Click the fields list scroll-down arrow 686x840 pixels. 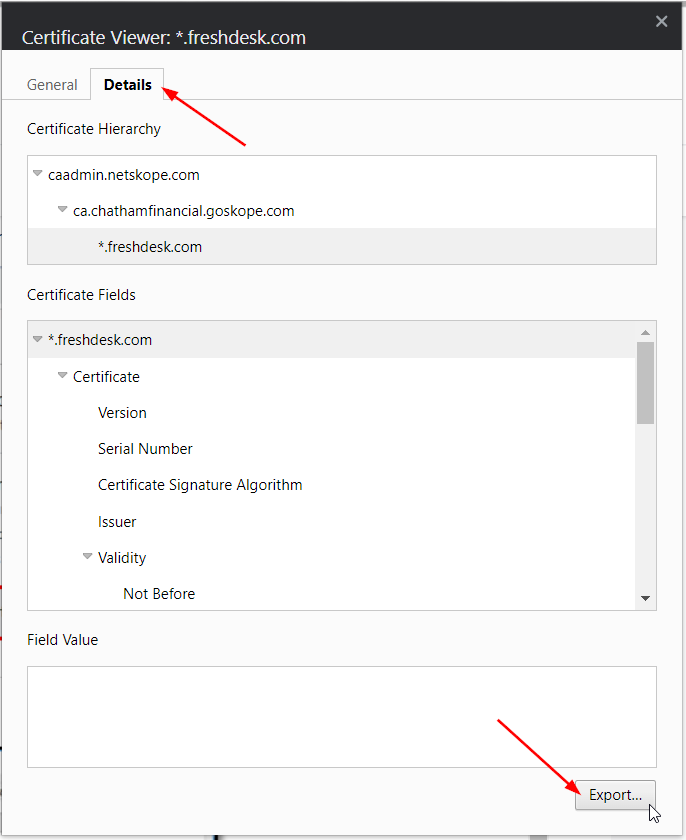[x=645, y=598]
